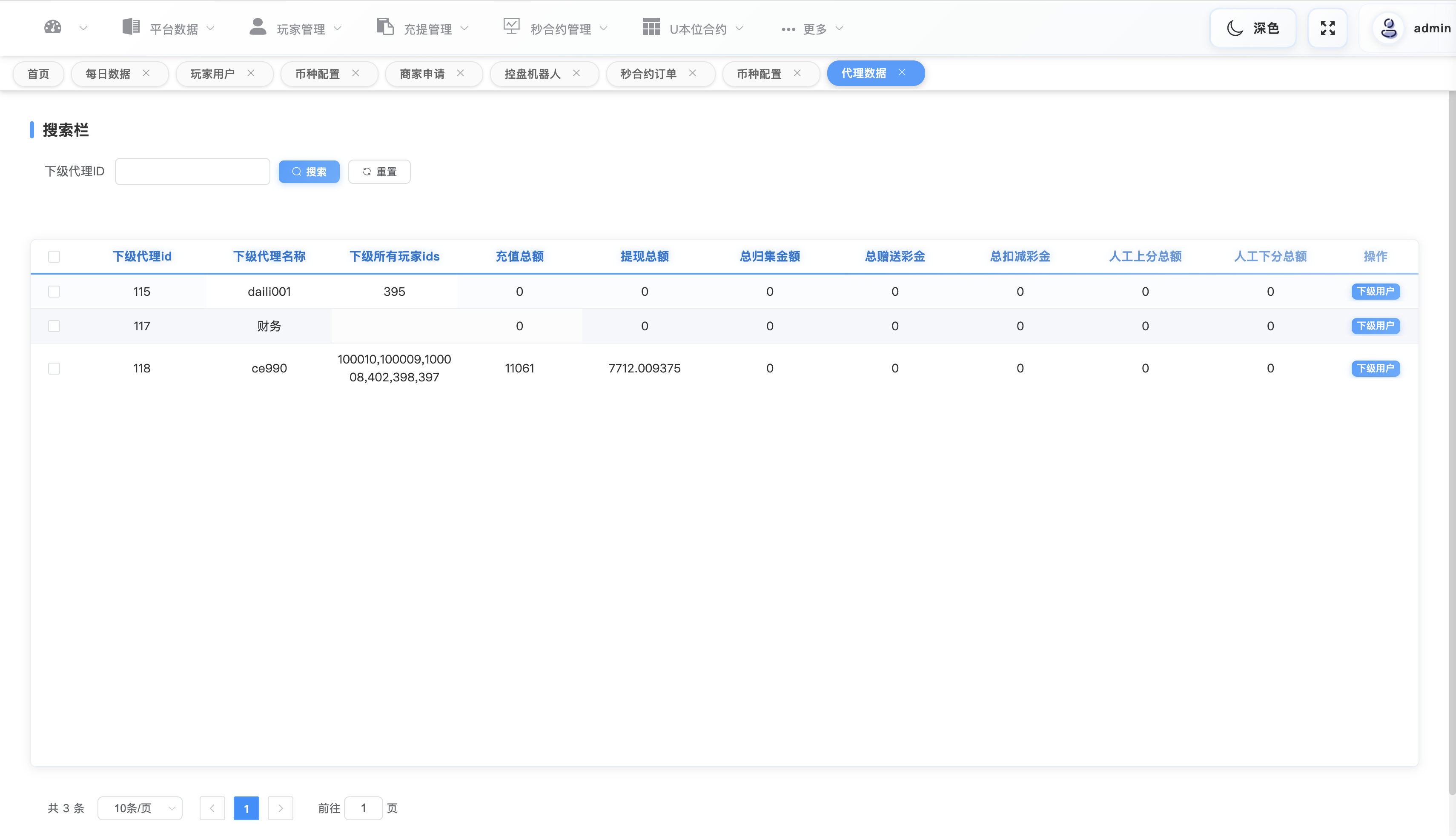
Task: Close the 每日数据 tab
Action: pos(146,73)
